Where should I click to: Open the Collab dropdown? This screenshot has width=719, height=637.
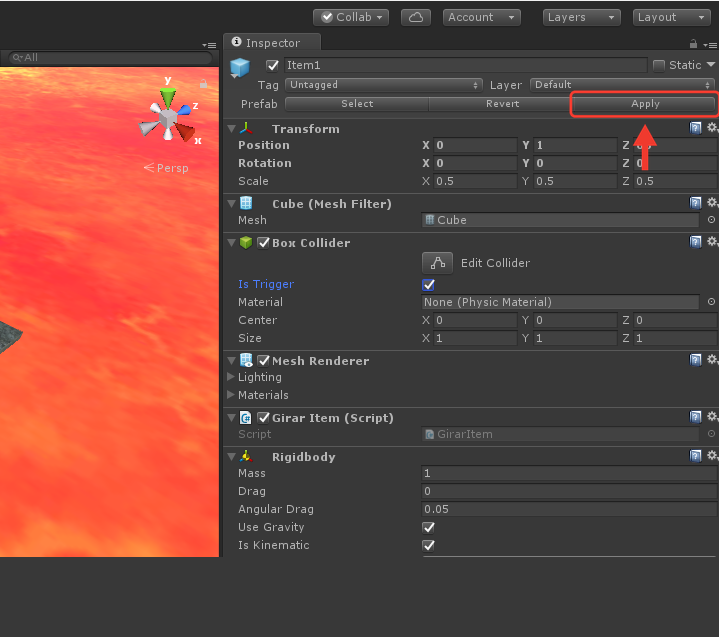351,17
